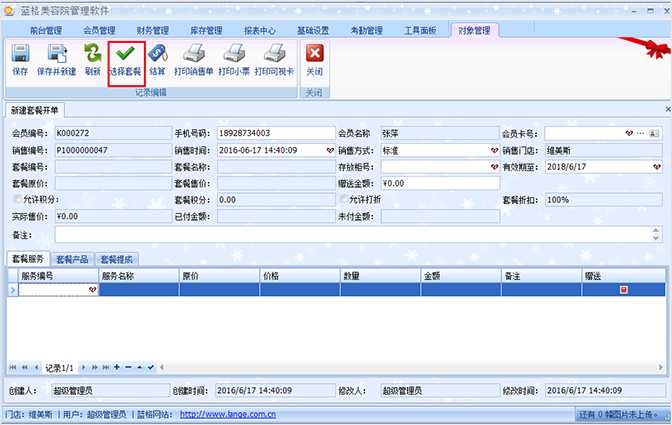Toggle the 允许积分 checkbox

coord(14,200)
